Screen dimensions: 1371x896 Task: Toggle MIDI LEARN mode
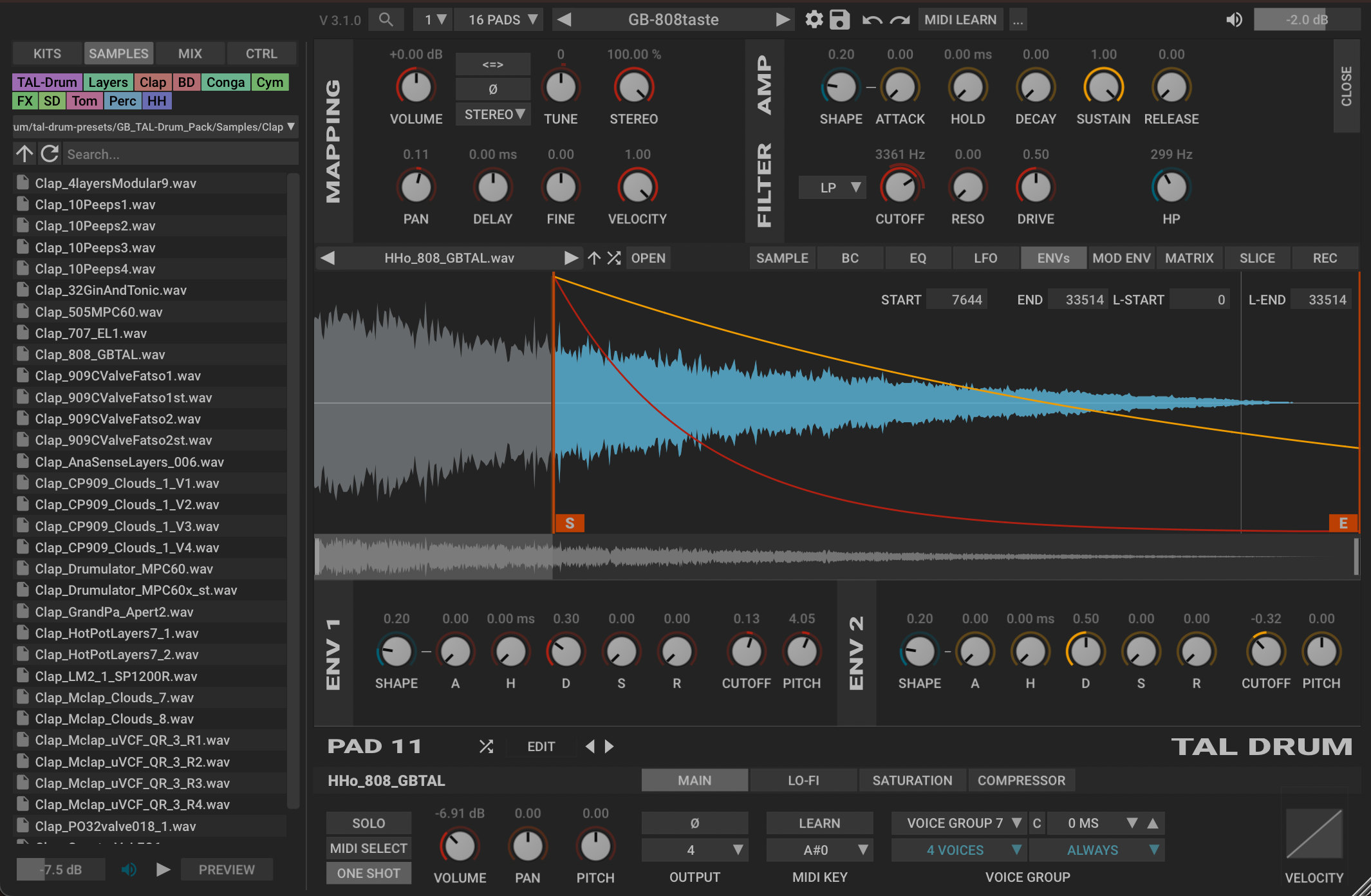(960, 20)
